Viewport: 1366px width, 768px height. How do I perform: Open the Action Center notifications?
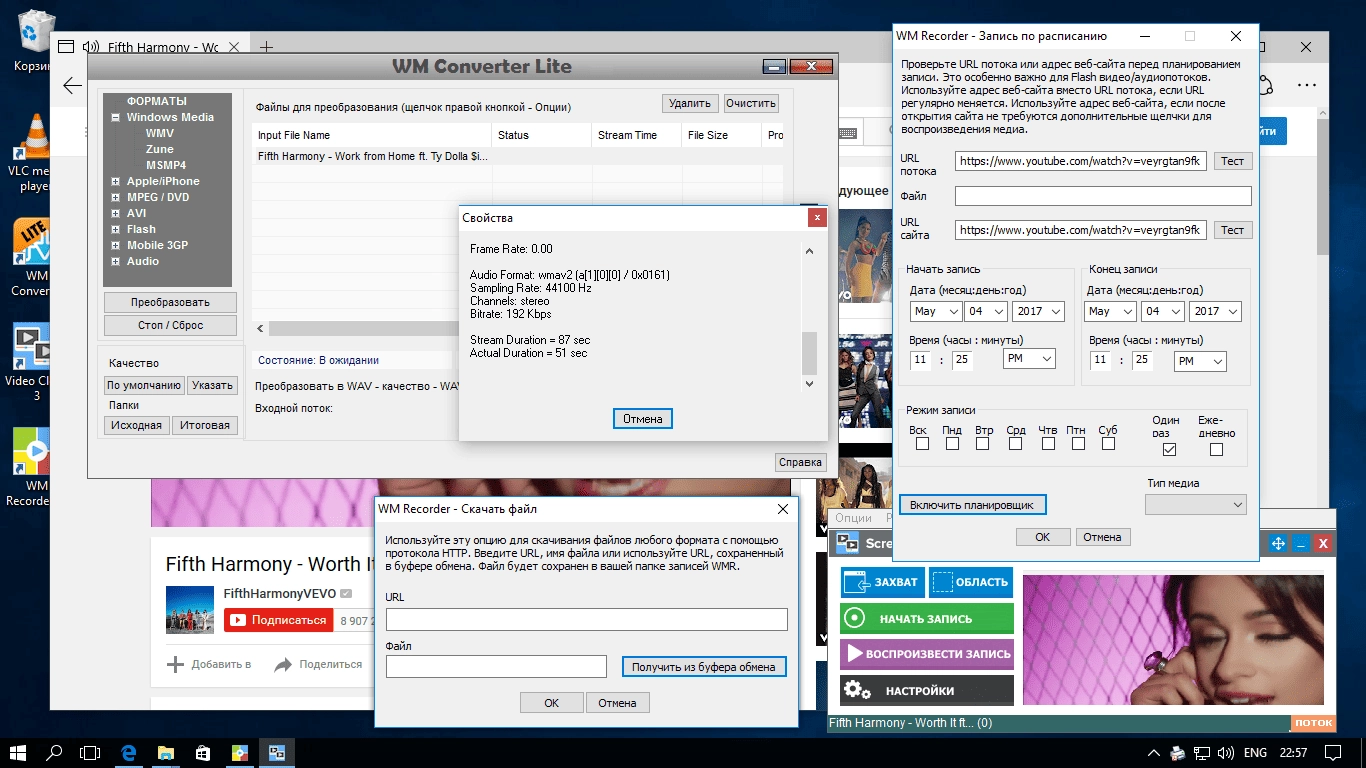click(1332, 752)
